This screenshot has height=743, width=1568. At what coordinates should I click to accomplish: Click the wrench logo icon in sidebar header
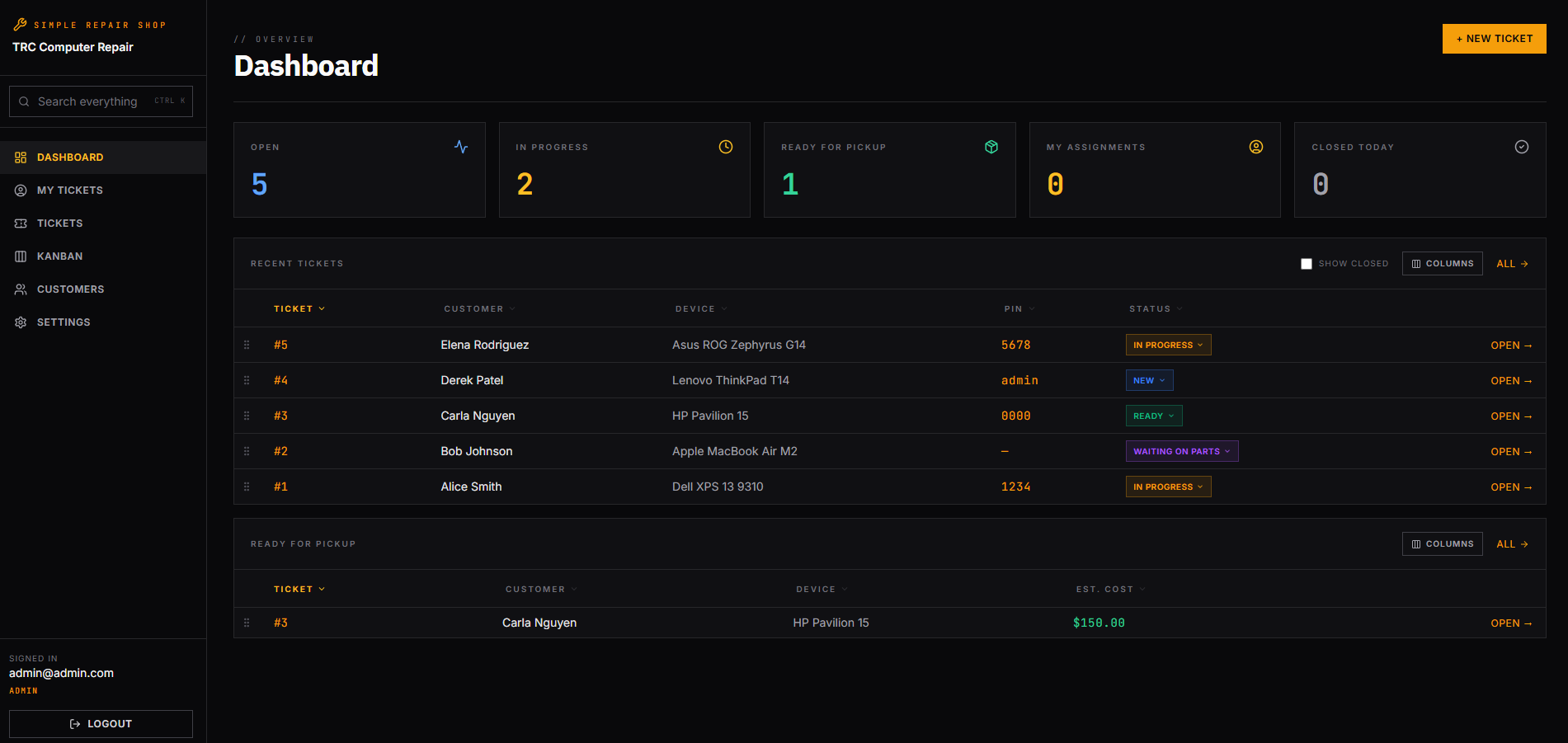pyautogui.click(x=20, y=24)
